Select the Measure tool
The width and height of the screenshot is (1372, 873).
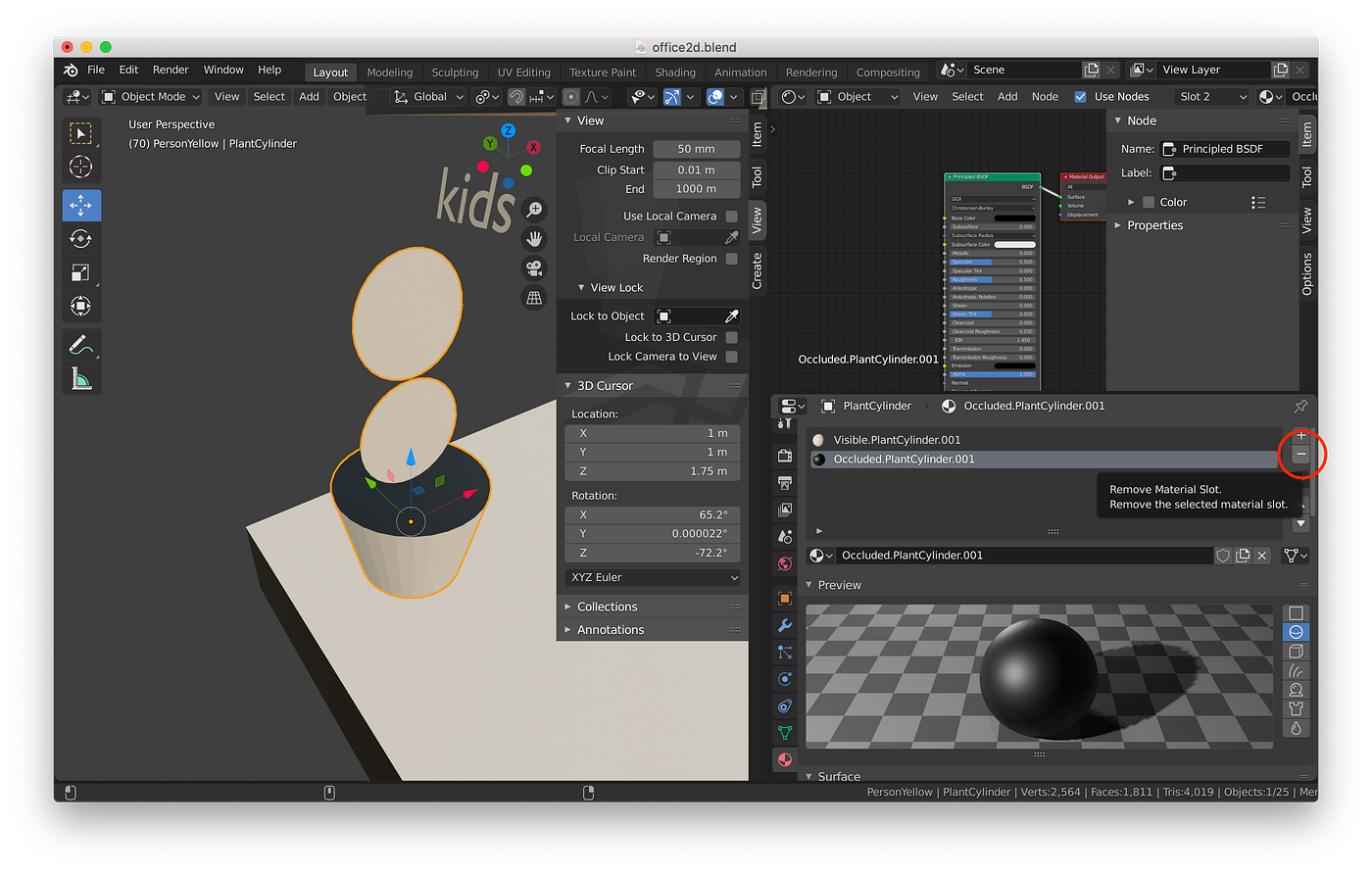[81, 378]
